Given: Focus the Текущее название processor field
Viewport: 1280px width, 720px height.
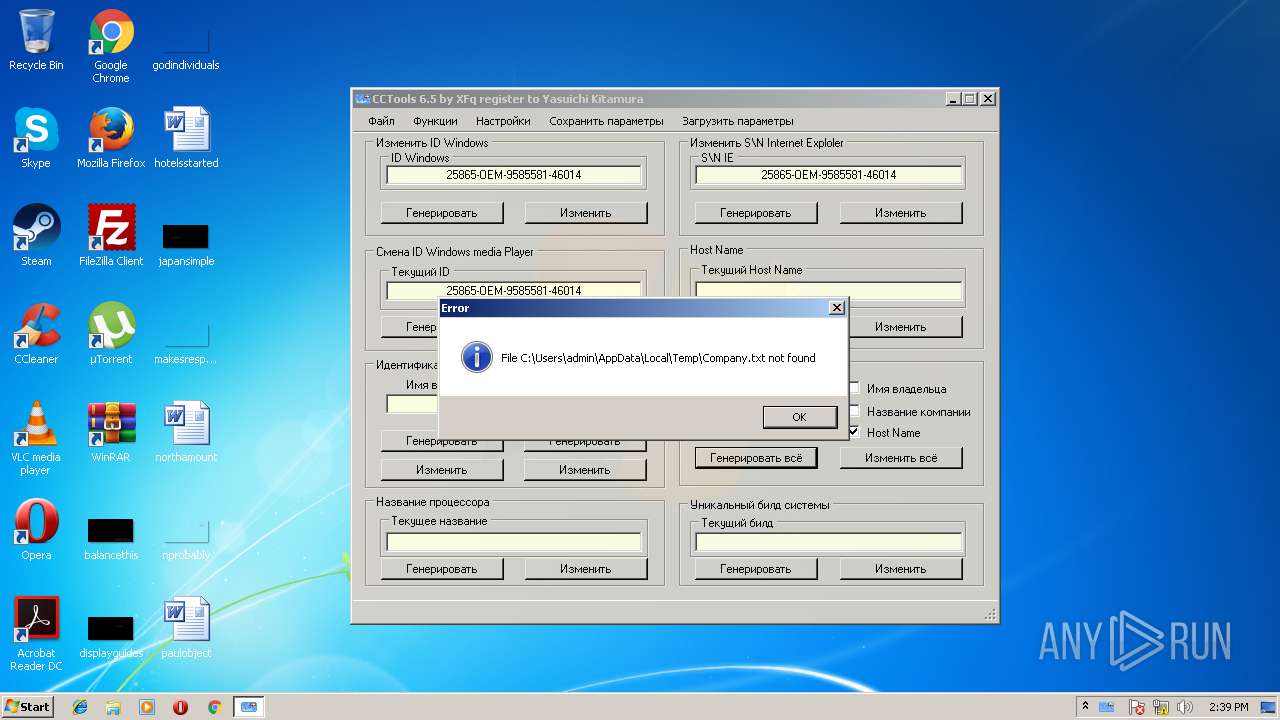Looking at the screenshot, I should click(513, 542).
